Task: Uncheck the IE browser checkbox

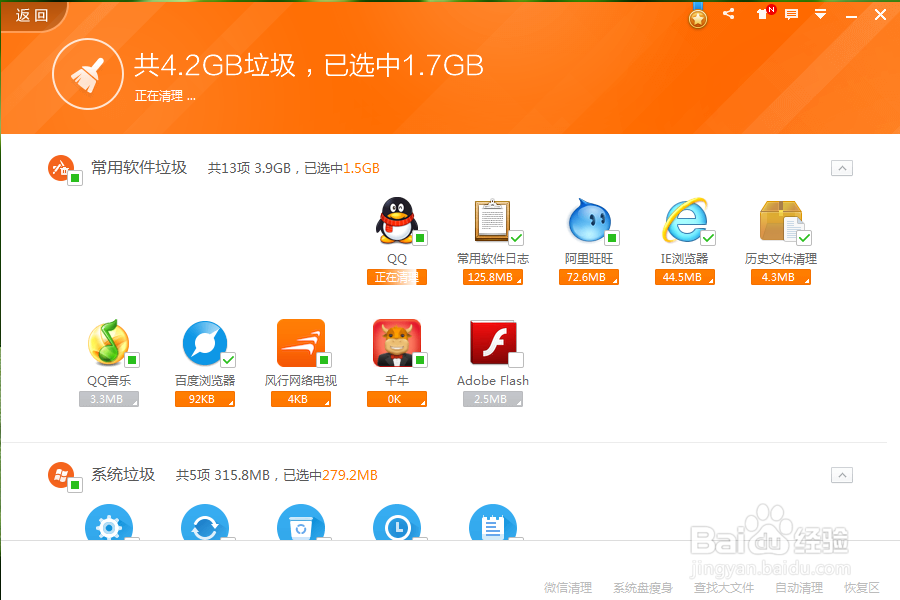Action: pos(708,238)
